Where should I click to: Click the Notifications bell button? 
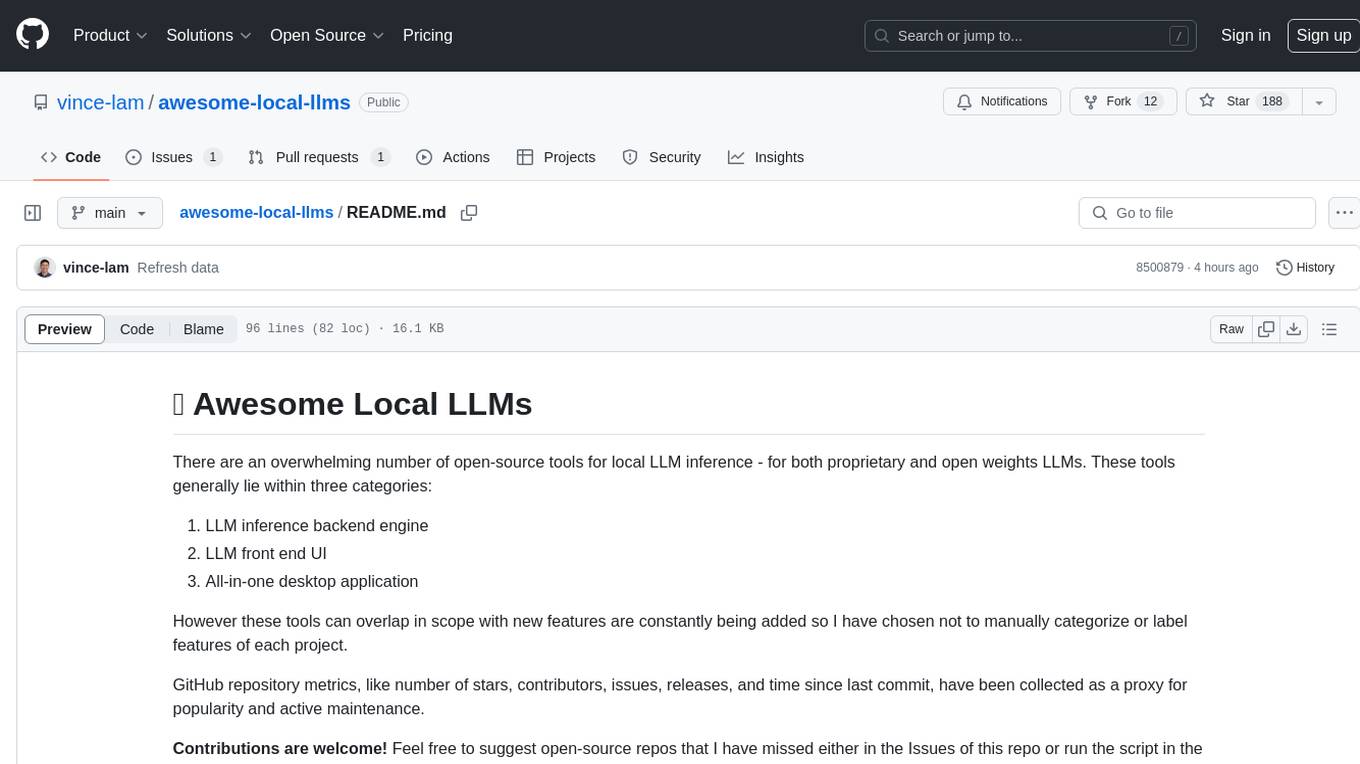click(1002, 102)
